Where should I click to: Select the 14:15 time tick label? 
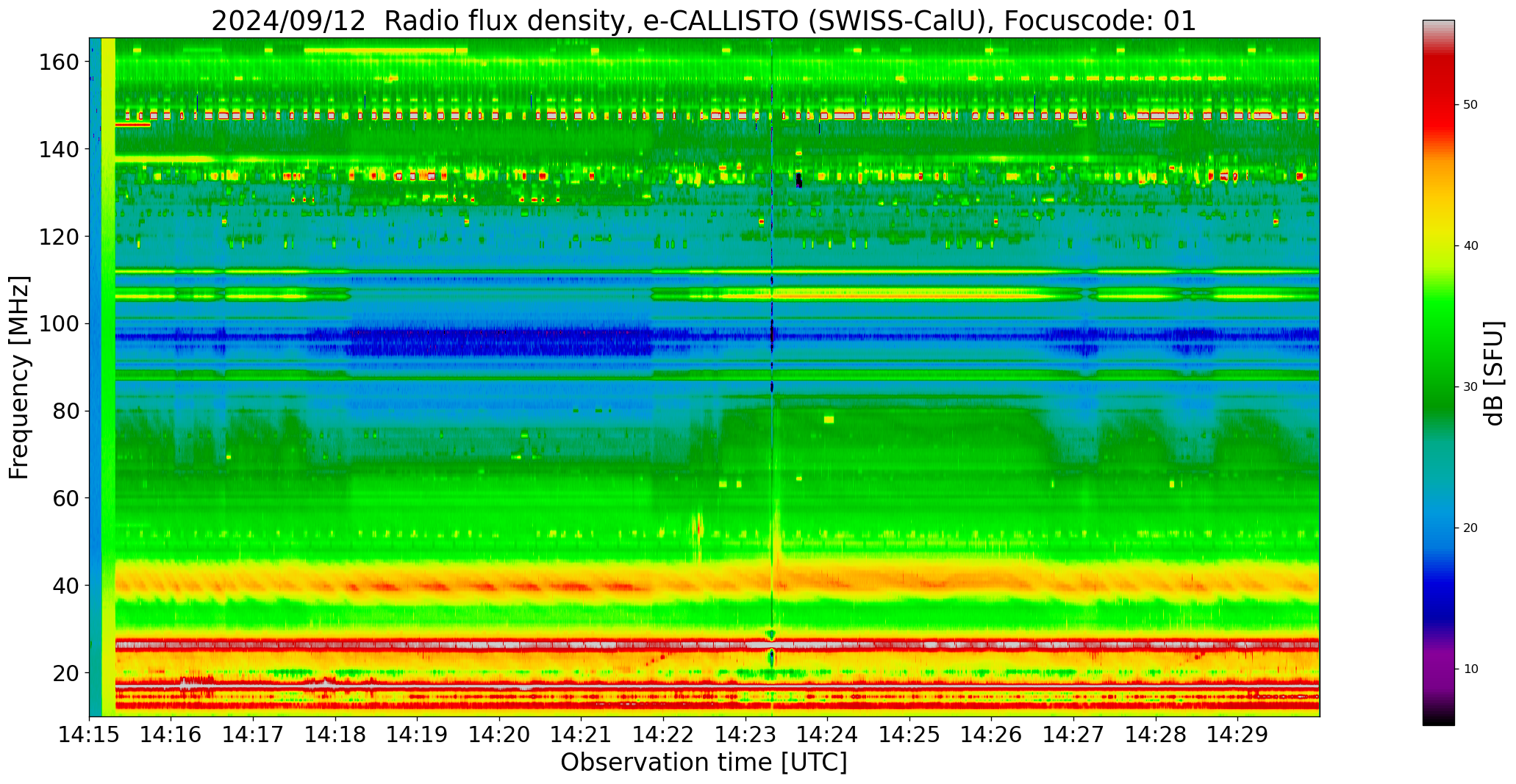tap(90, 733)
